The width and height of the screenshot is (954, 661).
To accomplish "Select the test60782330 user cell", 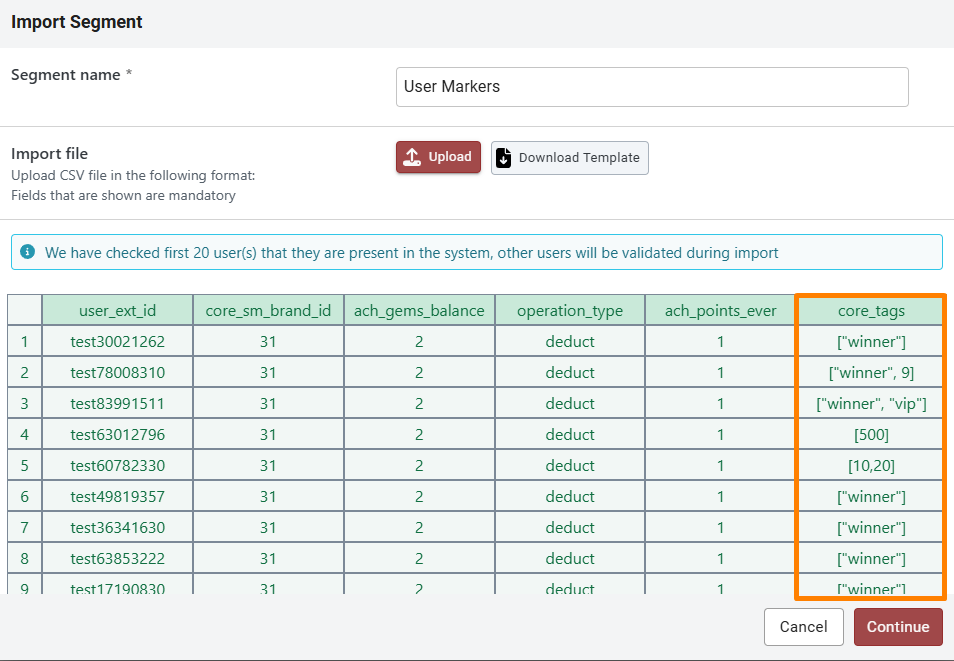I will [117, 466].
